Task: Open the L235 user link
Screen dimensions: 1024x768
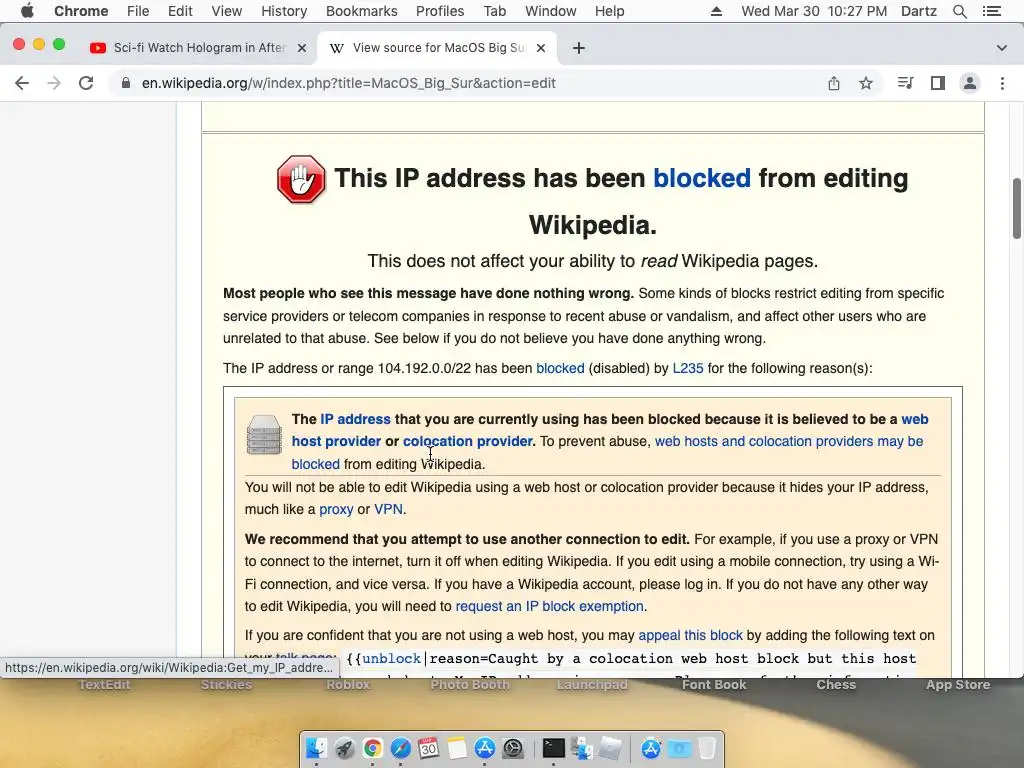Action: click(x=688, y=368)
